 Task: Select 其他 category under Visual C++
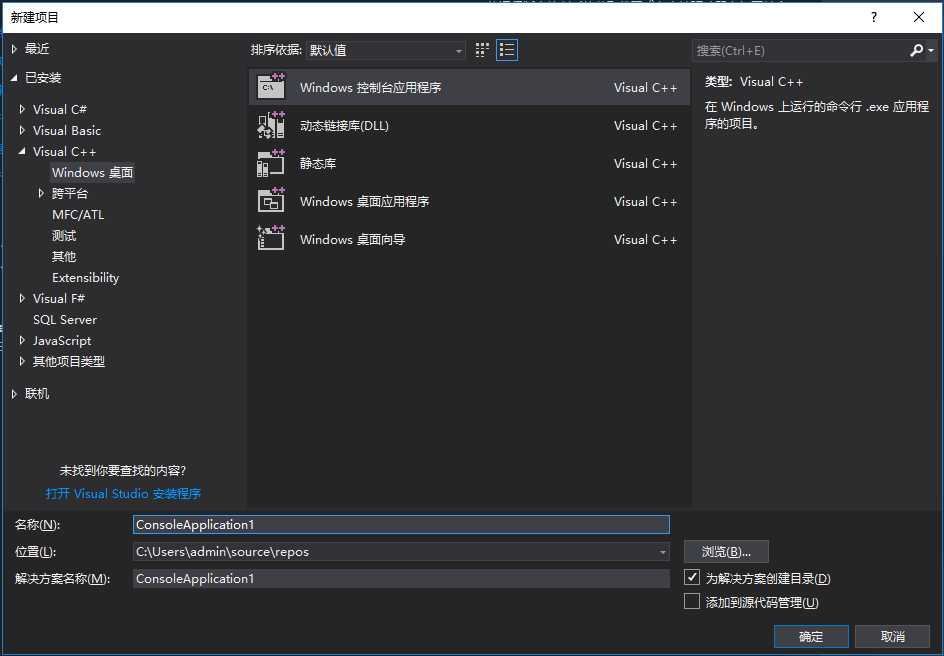pos(64,256)
